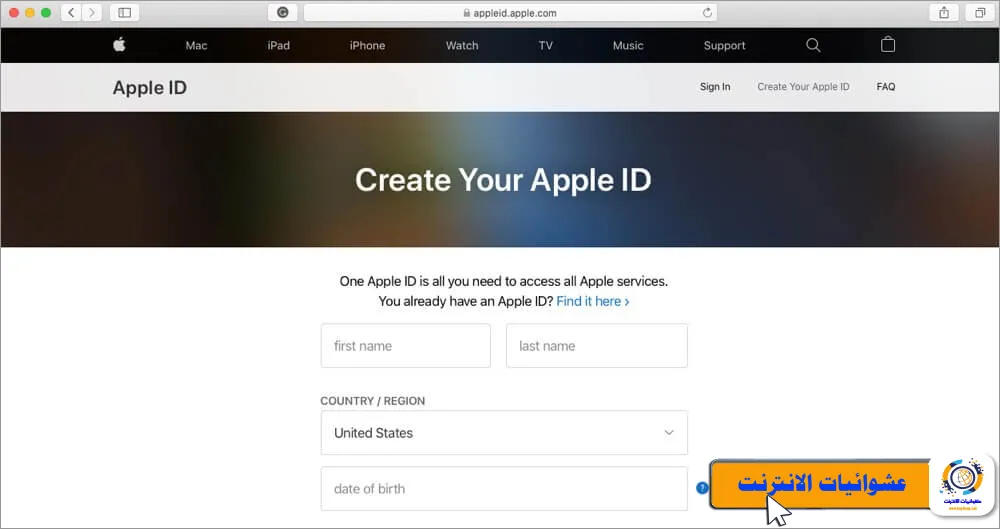The height and width of the screenshot is (529, 1000).
Task: Click Create Your Apple ID nav link
Action: [x=804, y=87]
